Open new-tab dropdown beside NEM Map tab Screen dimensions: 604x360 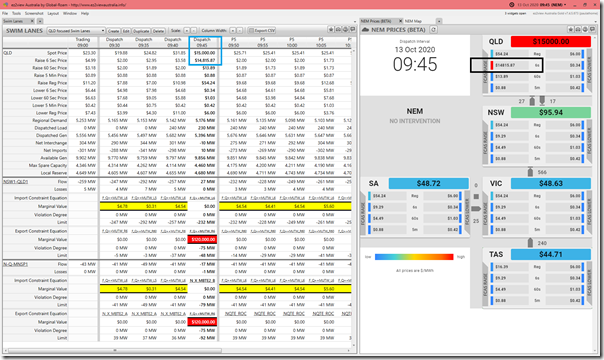click(439, 21)
